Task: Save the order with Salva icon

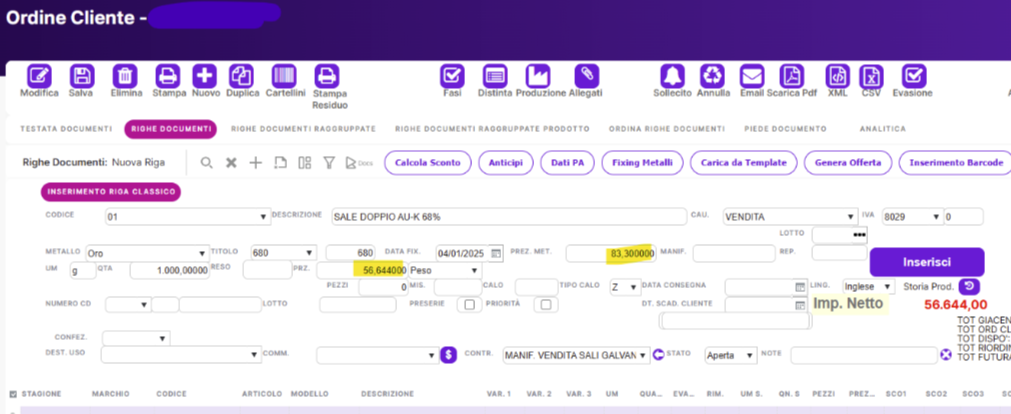Action: [x=81, y=76]
